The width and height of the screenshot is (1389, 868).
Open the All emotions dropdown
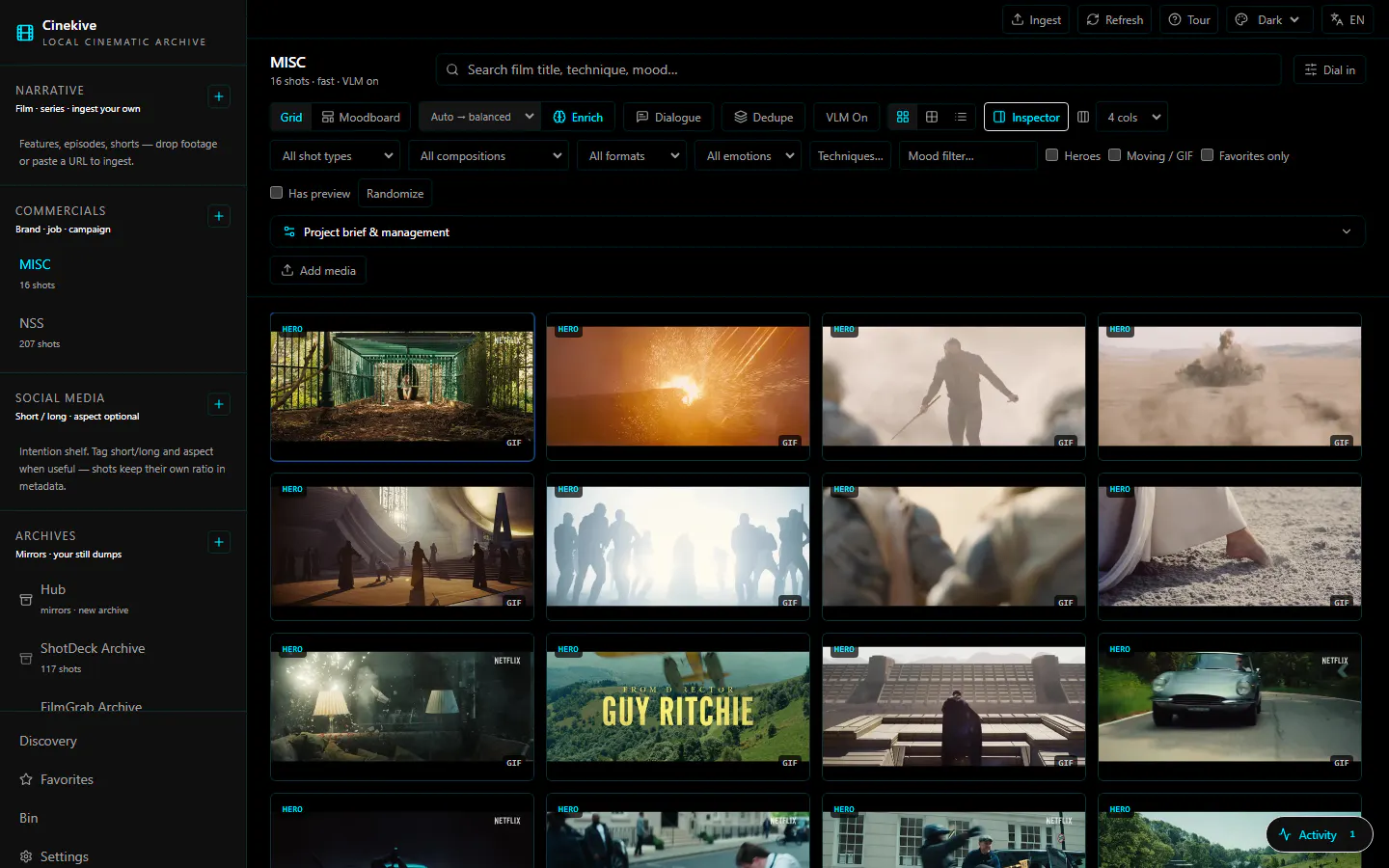pyautogui.click(x=749, y=155)
